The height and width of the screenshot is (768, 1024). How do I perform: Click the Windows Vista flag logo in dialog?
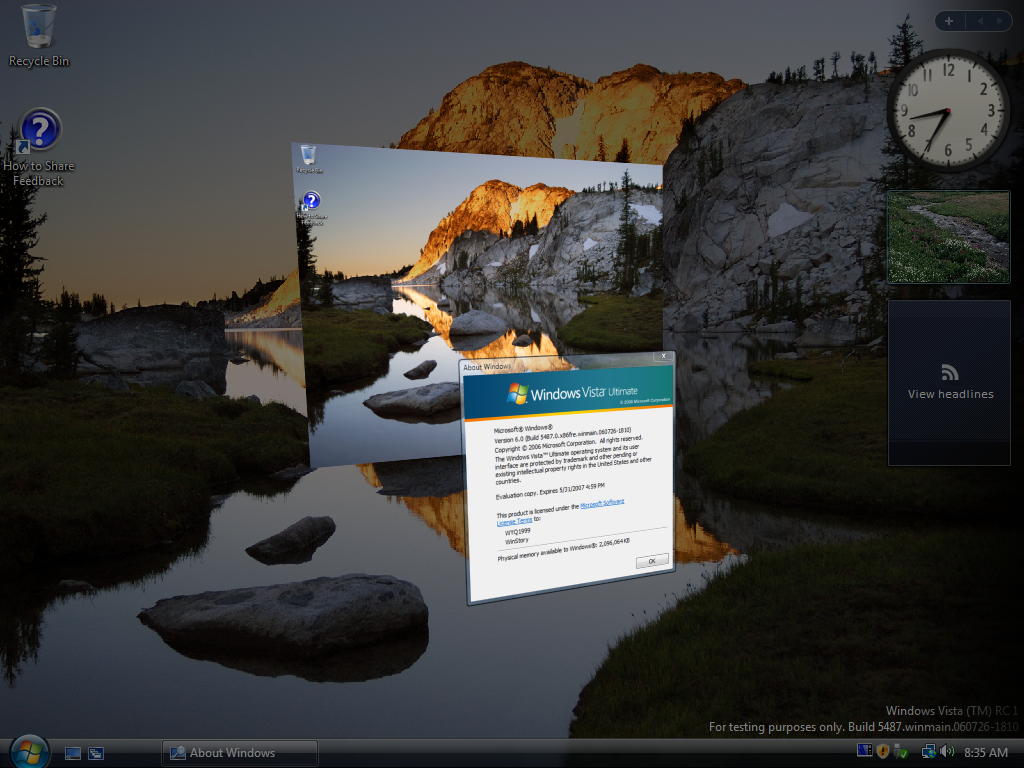click(517, 393)
